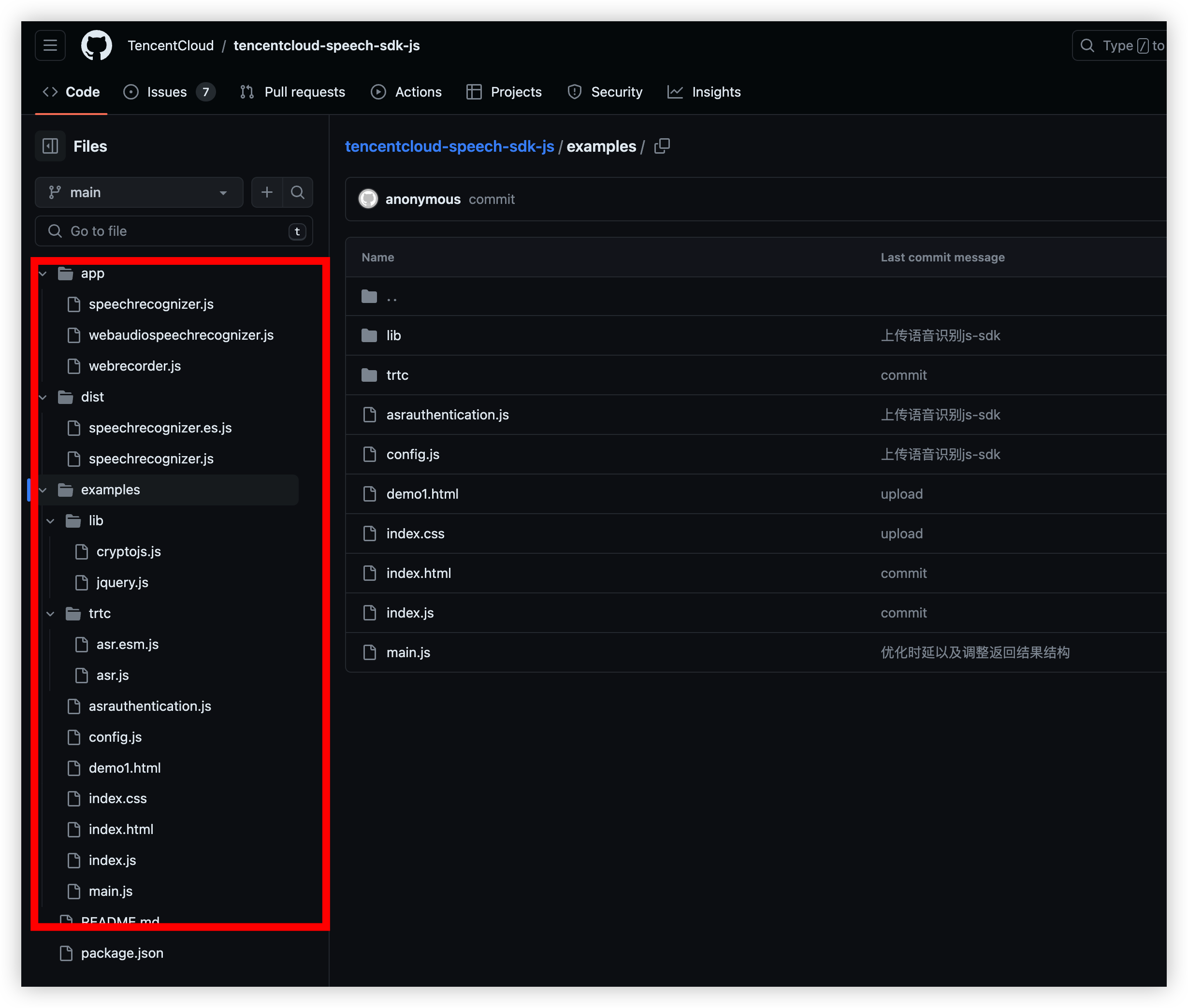This screenshot has height=1008, width=1188.
Task: Open asrauthentication.js in the file table
Action: [x=448, y=414]
